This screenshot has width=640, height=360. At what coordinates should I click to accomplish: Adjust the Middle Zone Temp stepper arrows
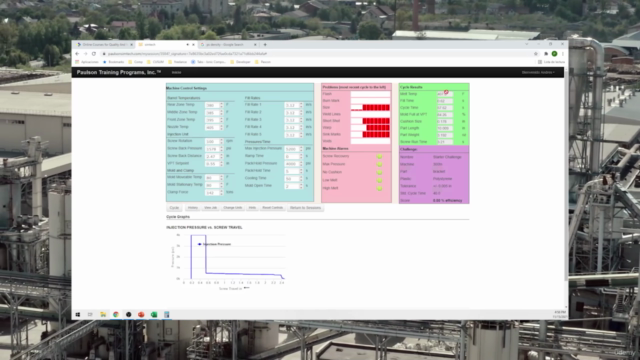(x=222, y=113)
